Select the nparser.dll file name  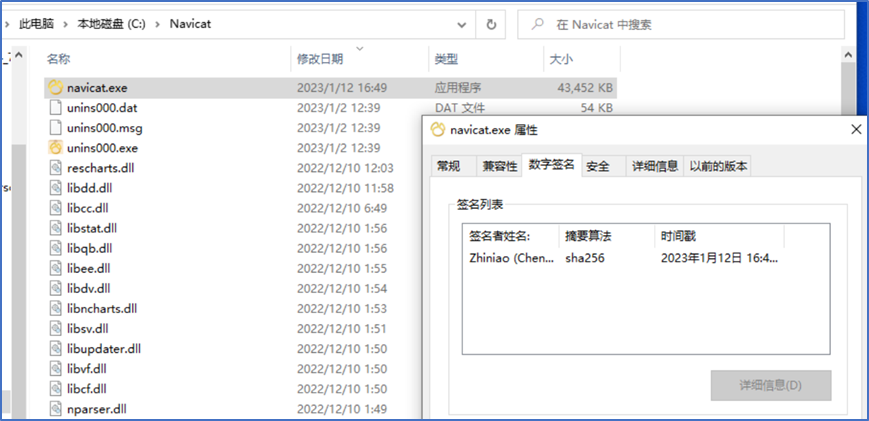(97, 409)
